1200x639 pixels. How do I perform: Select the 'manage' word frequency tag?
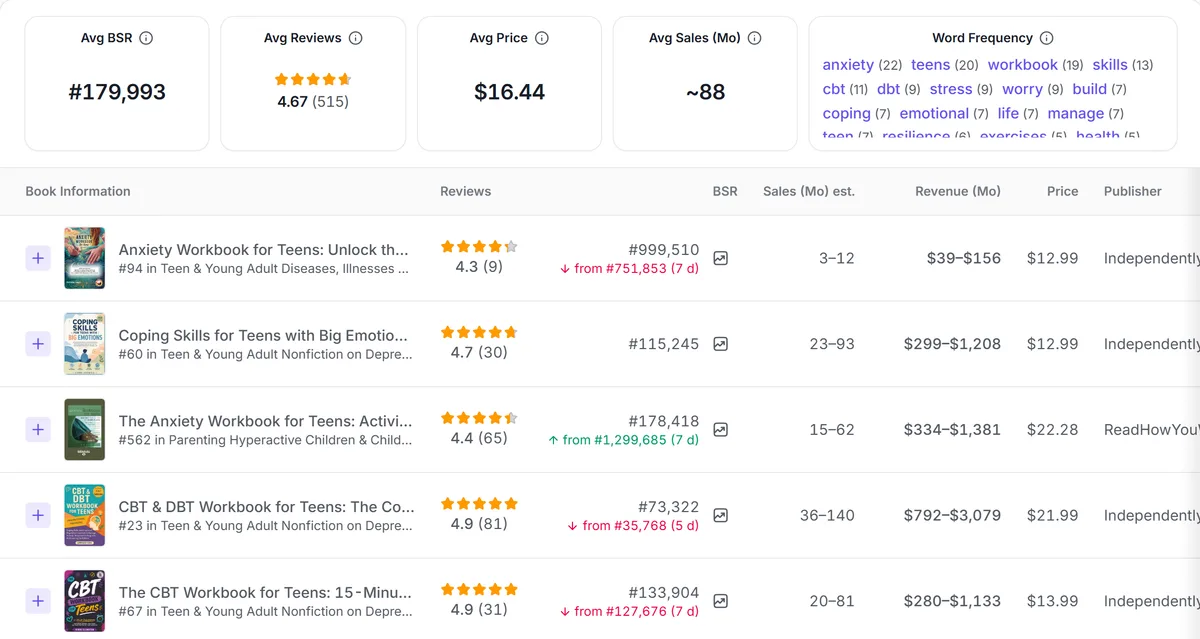point(1075,114)
